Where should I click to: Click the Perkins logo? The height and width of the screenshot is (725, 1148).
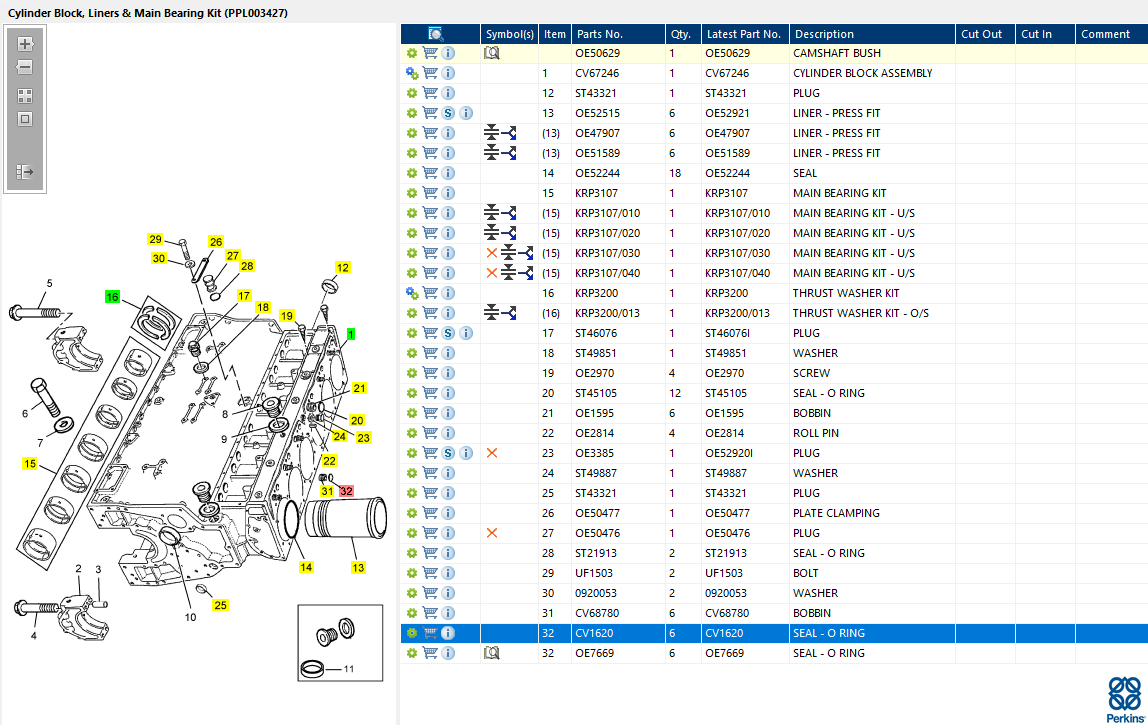click(1125, 699)
